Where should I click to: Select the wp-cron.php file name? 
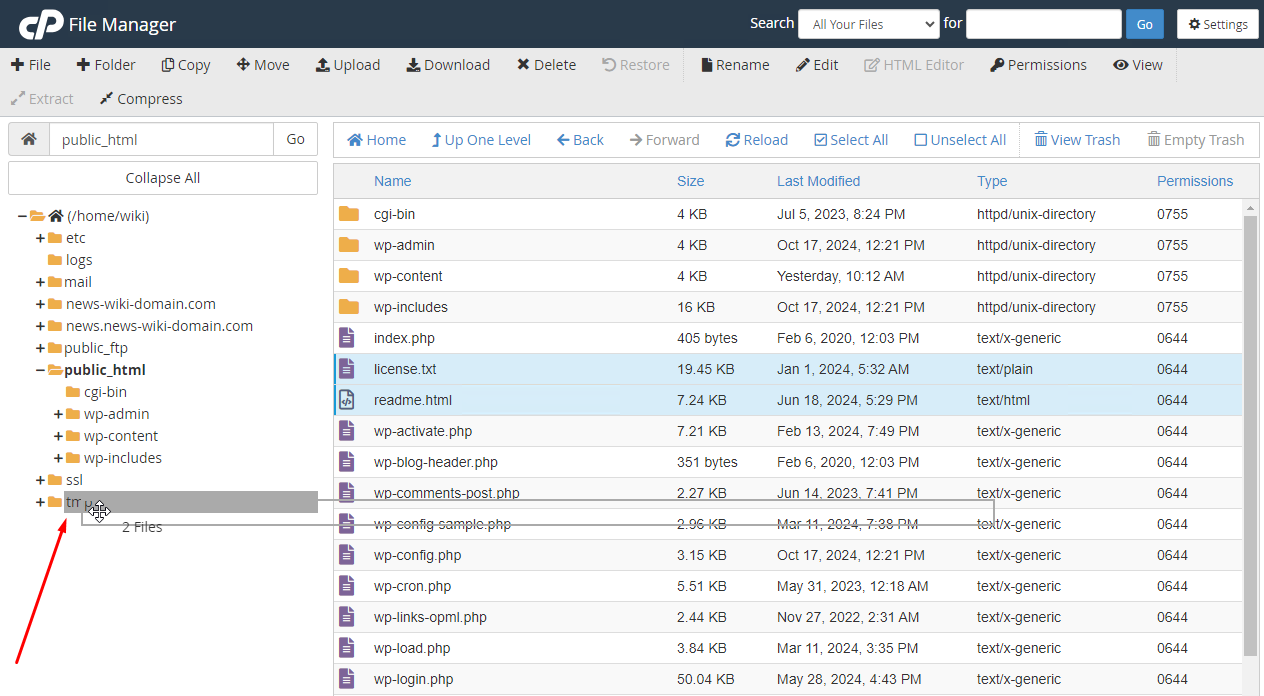coord(413,586)
